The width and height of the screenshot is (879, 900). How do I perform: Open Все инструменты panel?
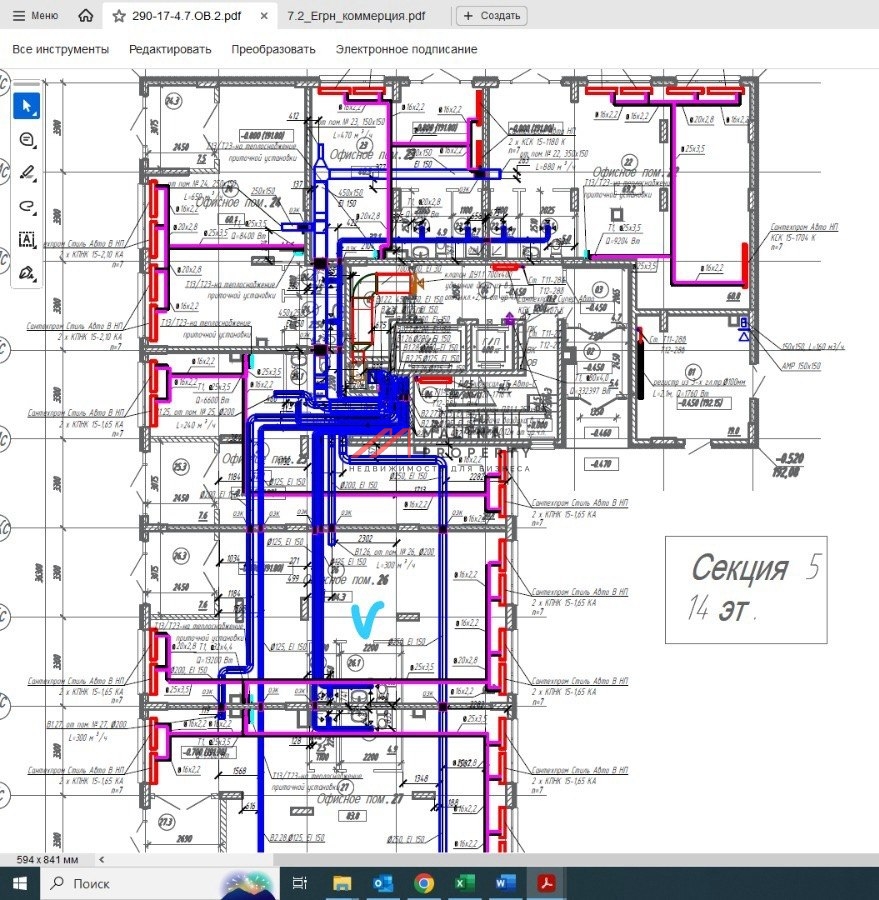60,49
